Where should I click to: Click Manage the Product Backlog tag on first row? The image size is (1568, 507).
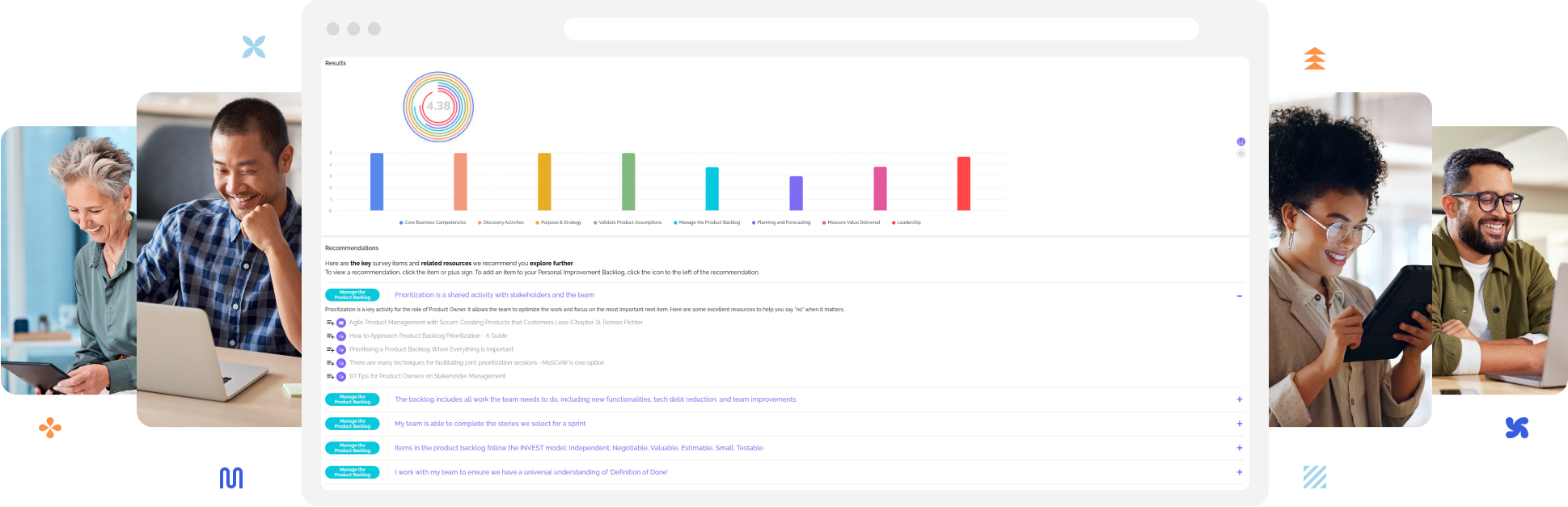tap(353, 295)
